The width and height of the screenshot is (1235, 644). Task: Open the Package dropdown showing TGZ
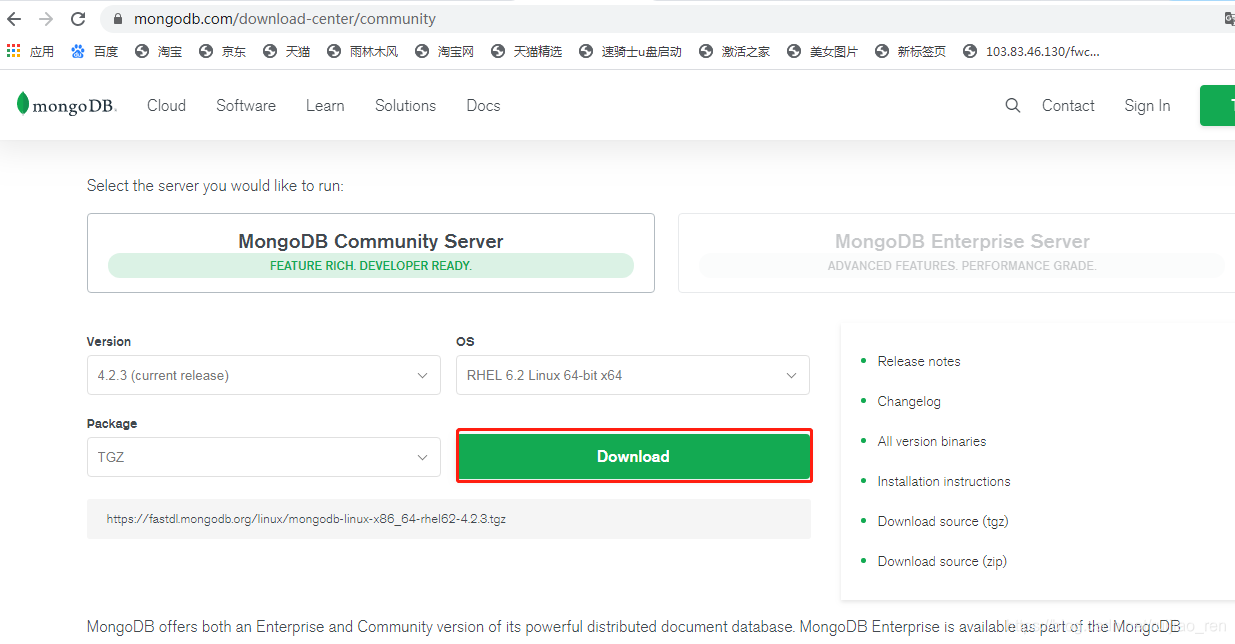click(263, 457)
